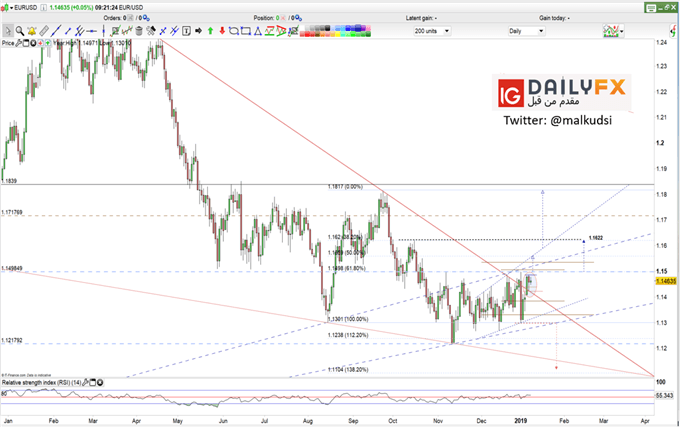
Task: Select the red down arrow tool
Action: coord(222,31)
